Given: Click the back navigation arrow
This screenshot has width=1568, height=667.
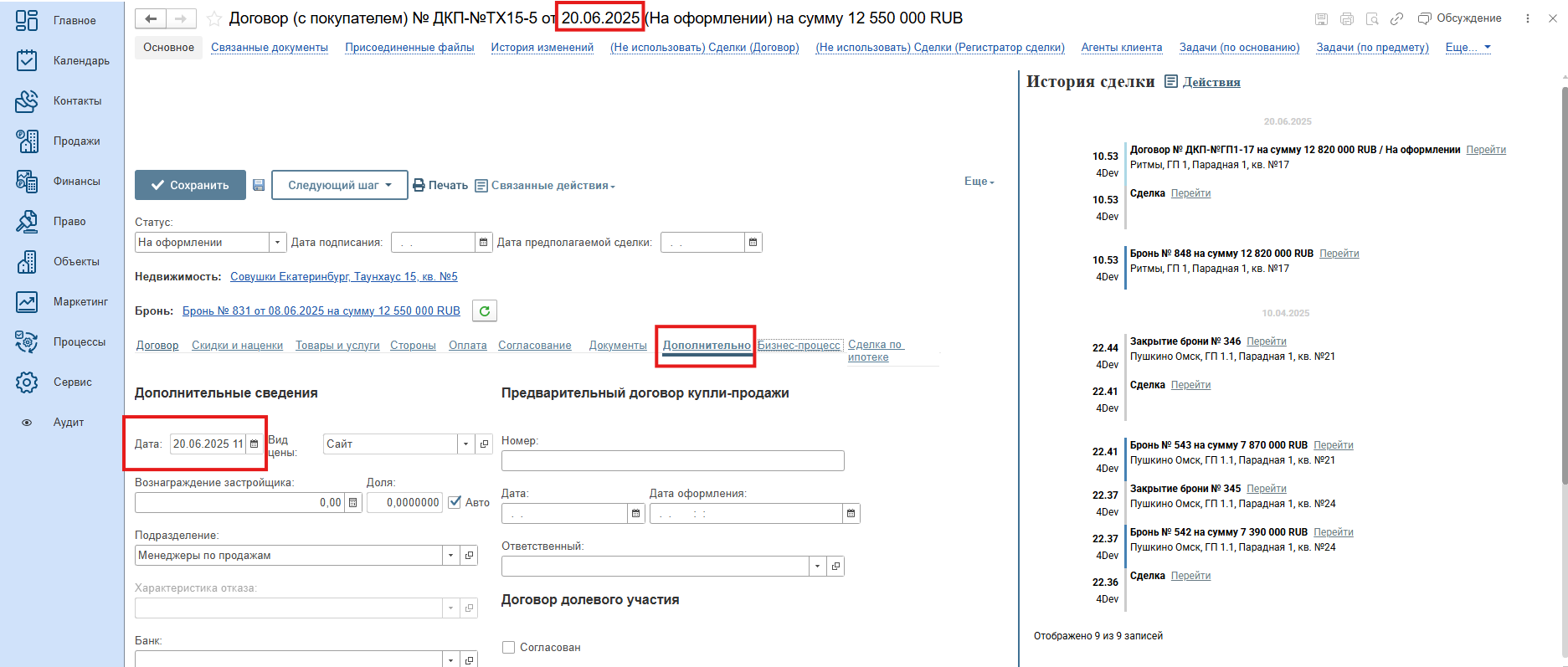Looking at the screenshot, I should (x=151, y=18).
